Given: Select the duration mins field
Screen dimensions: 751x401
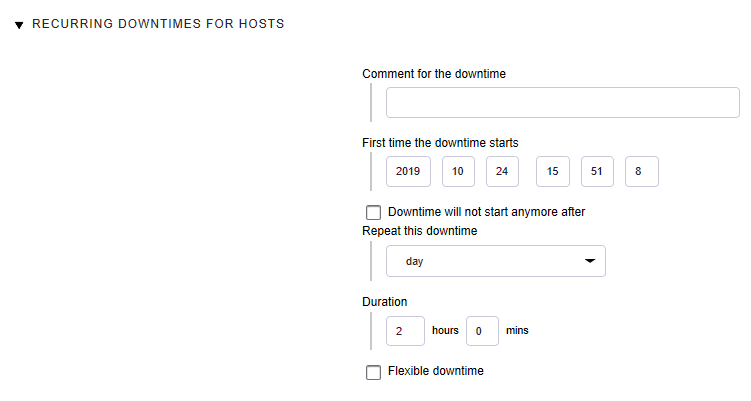Looking at the screenshot, I should 482,330.
